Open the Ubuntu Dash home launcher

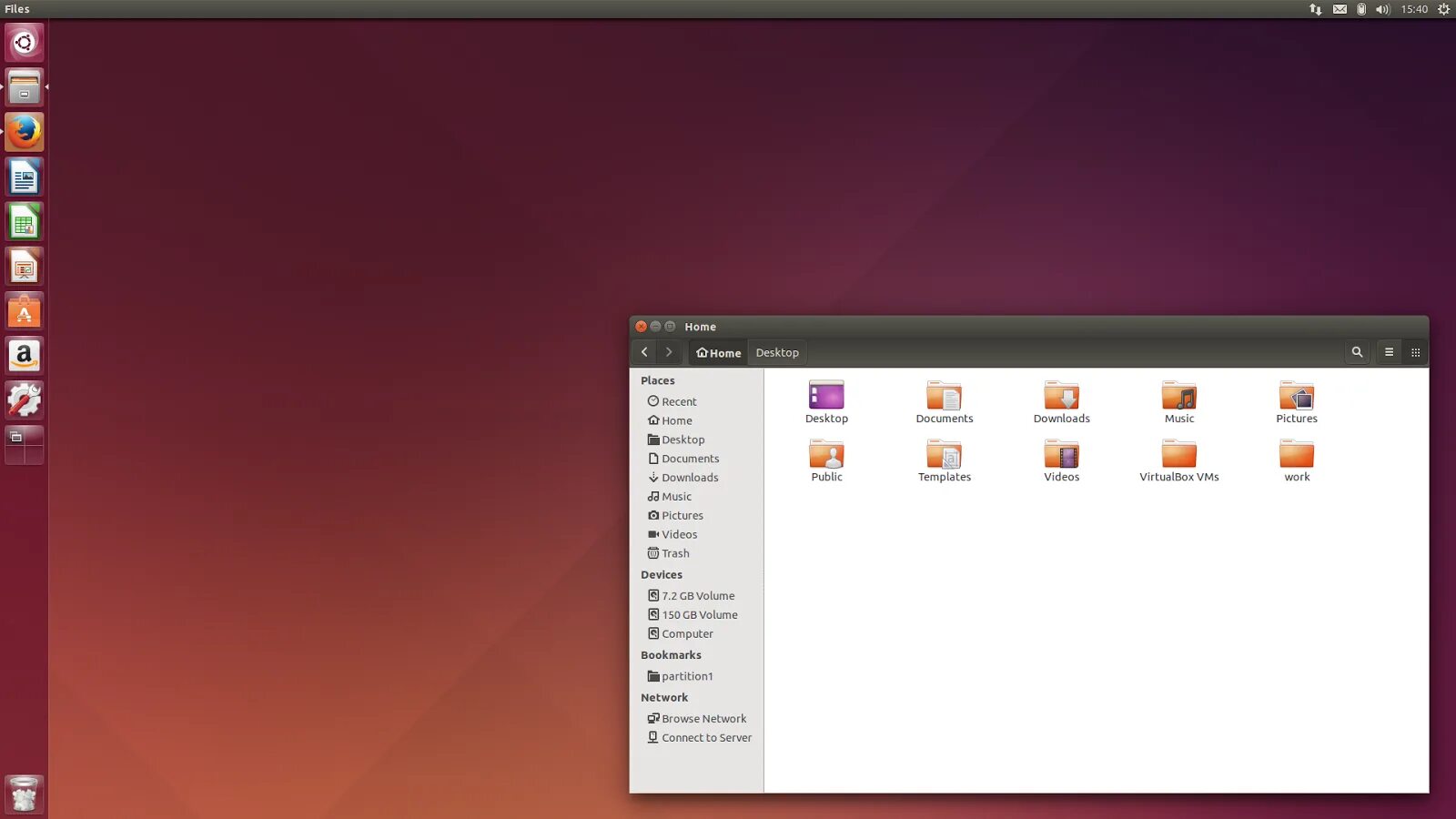[25, 43]
